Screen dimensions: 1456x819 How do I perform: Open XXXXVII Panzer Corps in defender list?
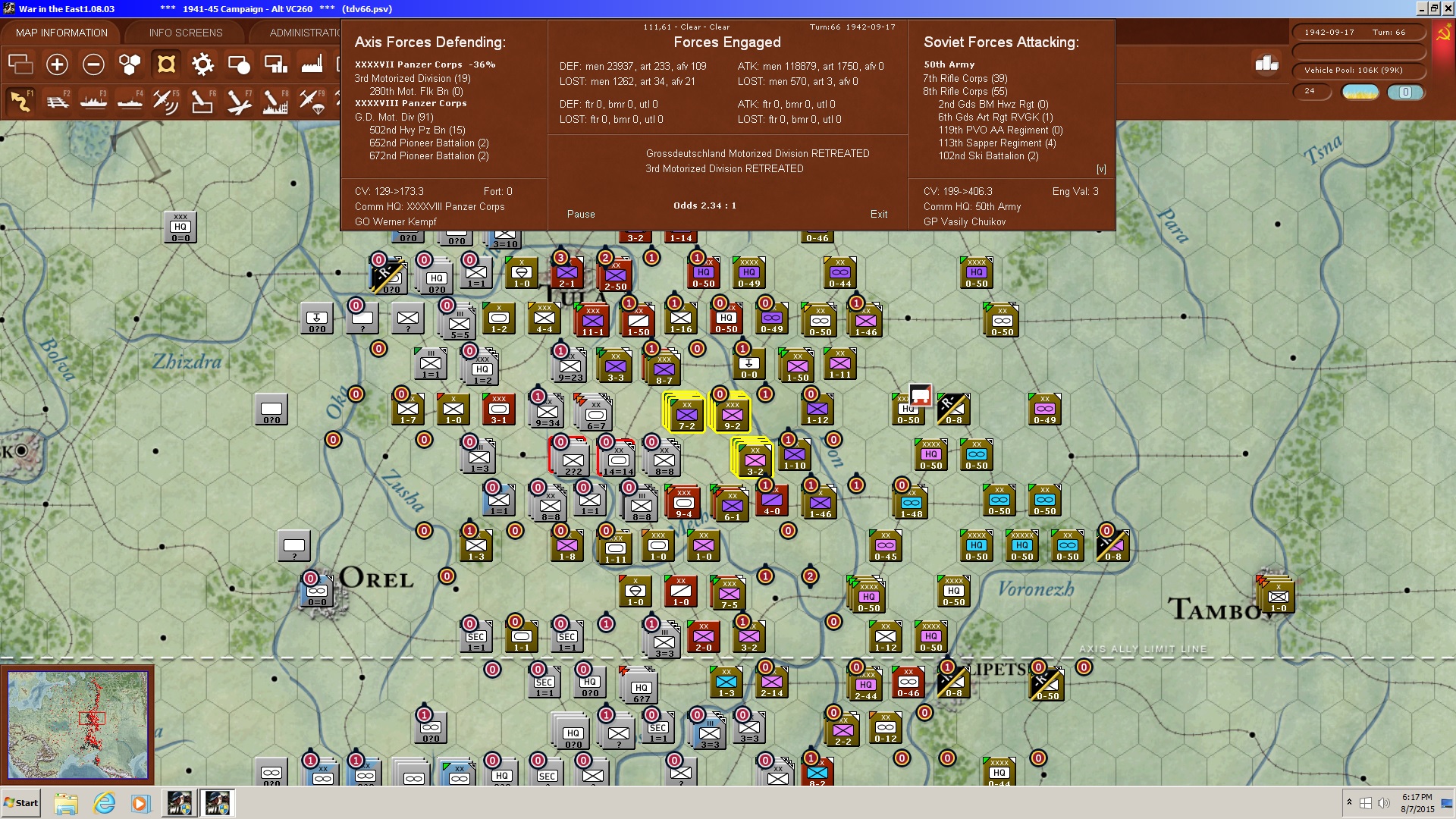click(425, 64)
